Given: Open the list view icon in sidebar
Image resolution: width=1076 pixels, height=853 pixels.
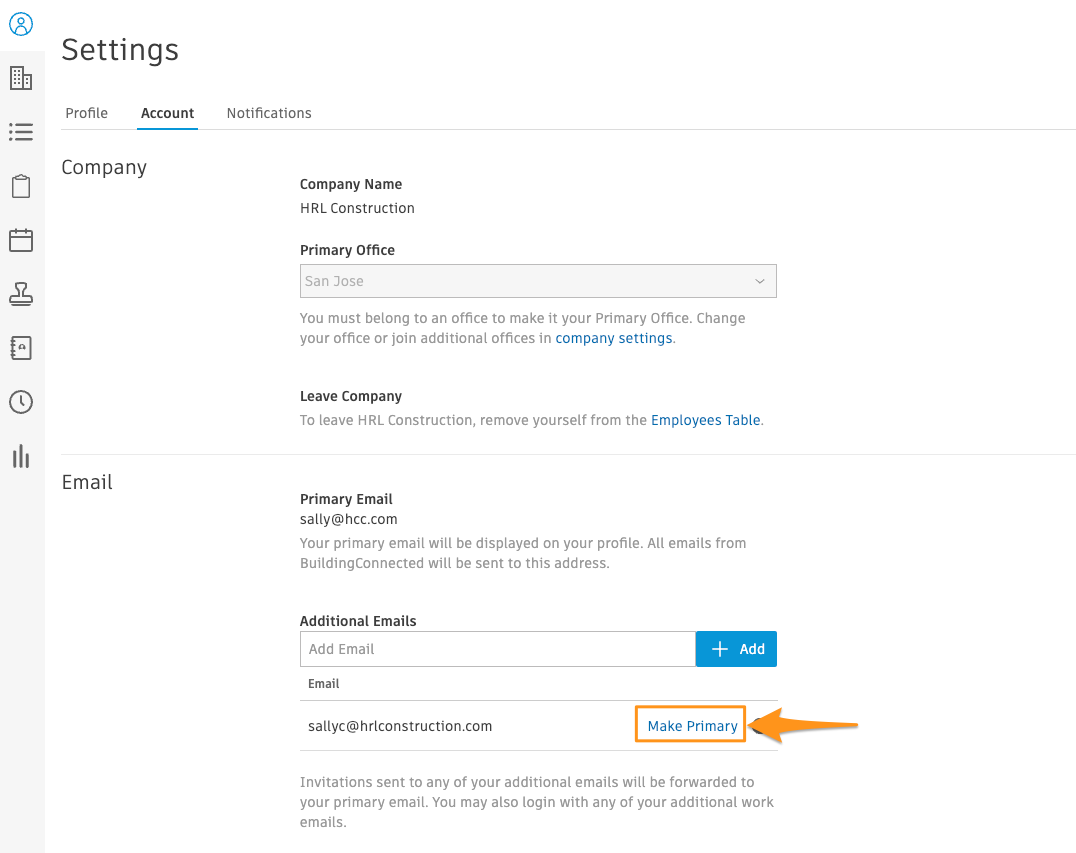Looking at the screenshot, I should click(x=21, y=132).
